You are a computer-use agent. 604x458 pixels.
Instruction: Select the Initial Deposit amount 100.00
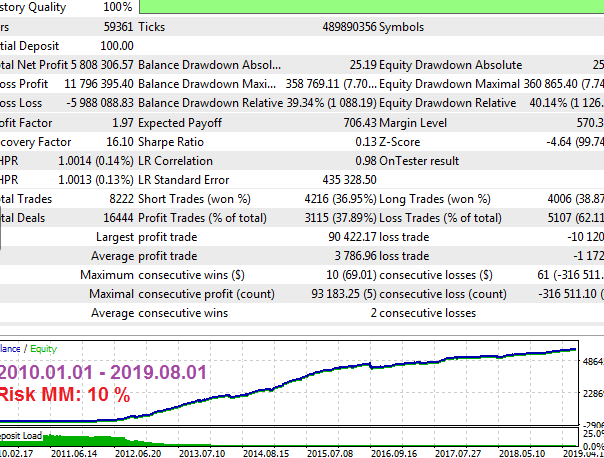point(115,45)
